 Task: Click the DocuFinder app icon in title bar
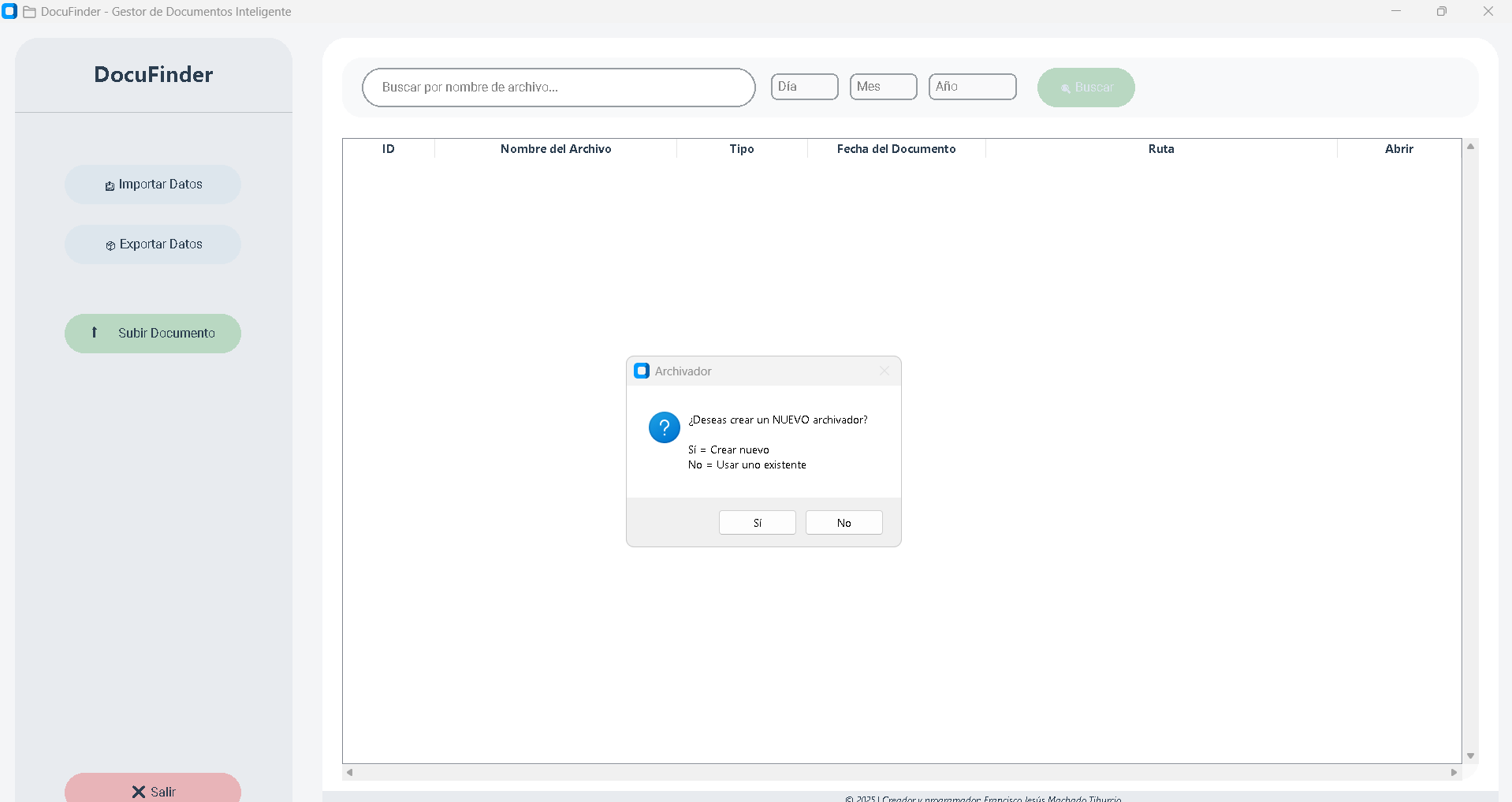(9, 12)
